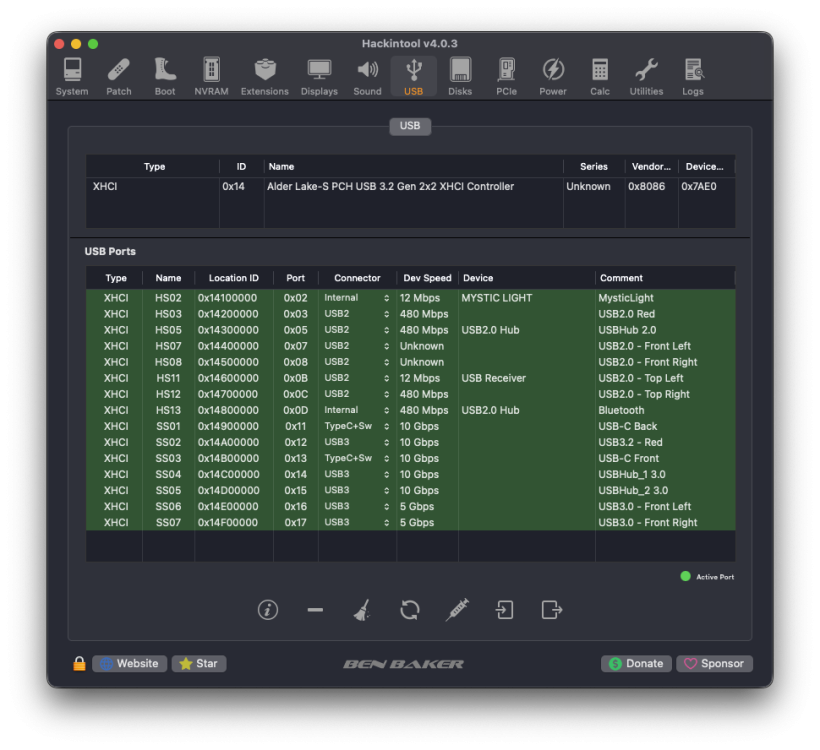Open the Disks section icon
The height and width of the screenshot is (750, 820).
tap(460, 76)
